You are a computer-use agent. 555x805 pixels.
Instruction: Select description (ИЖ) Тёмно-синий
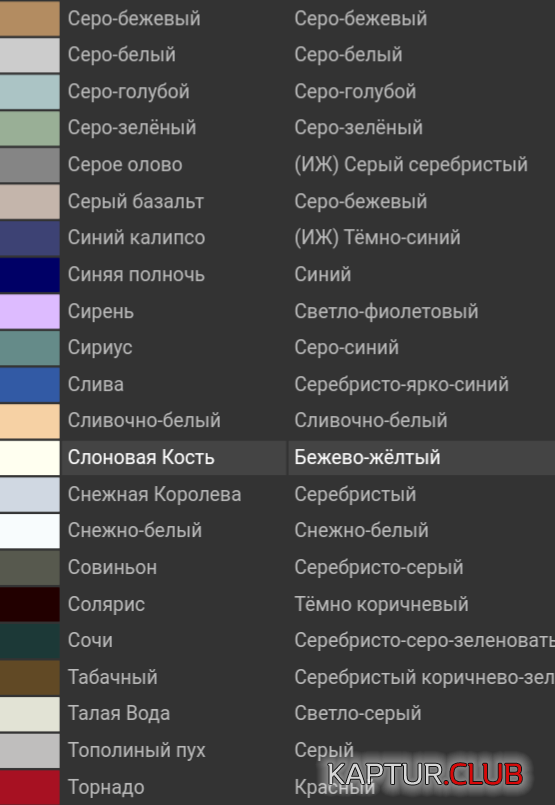[377, 238]
